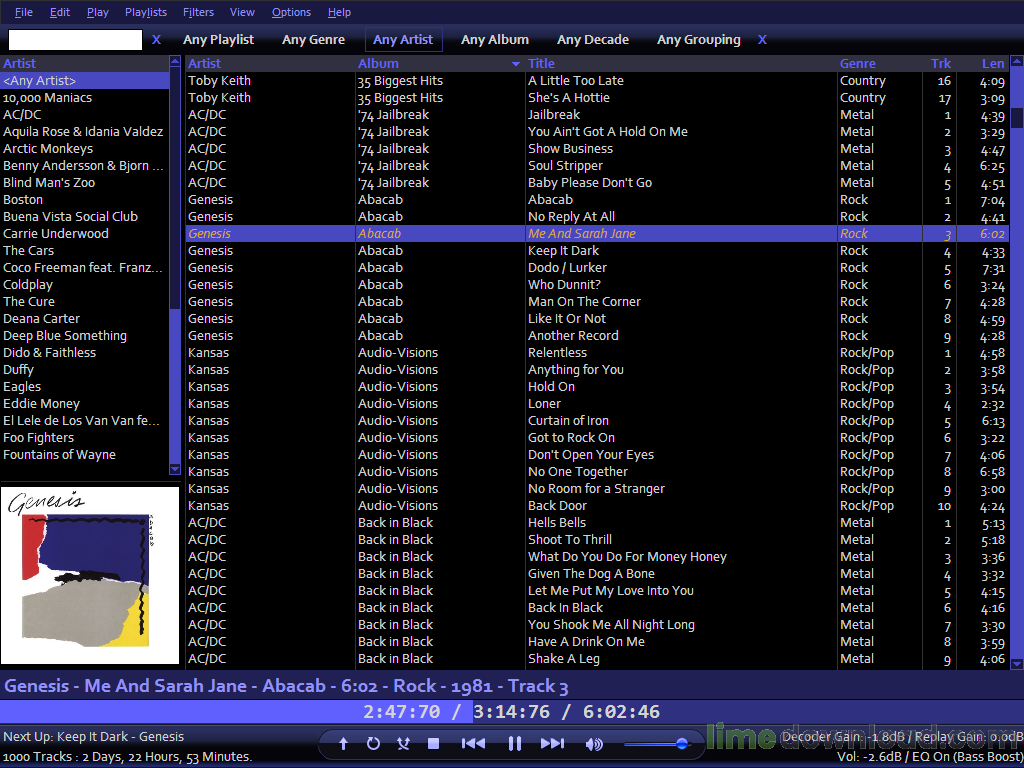Pause the current song

pos(514,743)
